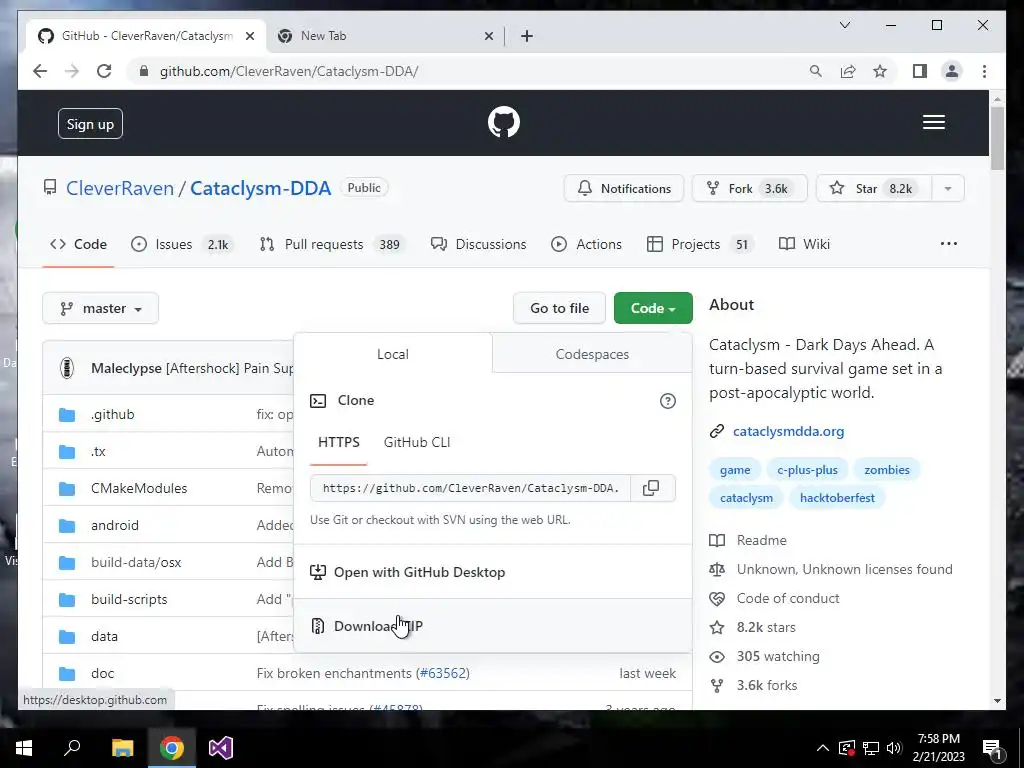Open the Code of conduct link

click(x=788, y=598)
